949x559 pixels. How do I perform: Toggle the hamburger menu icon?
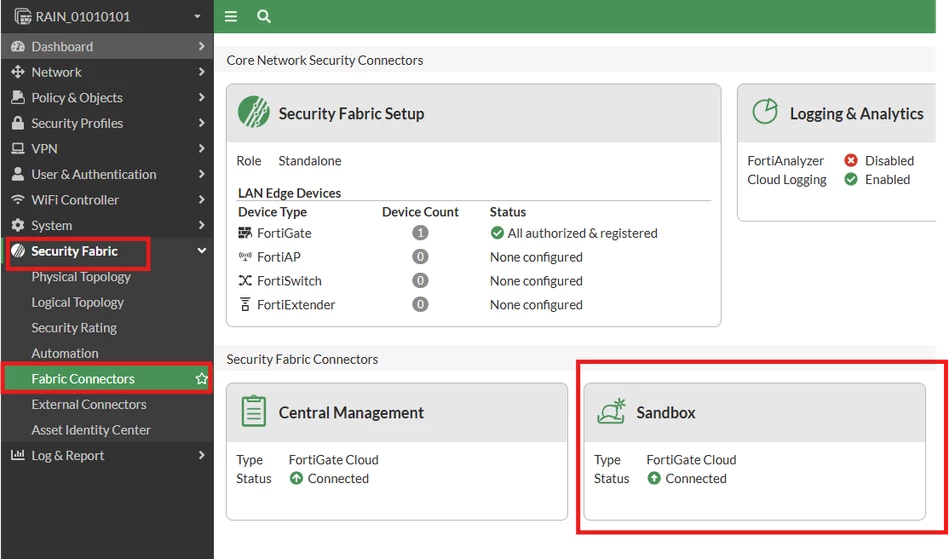[x=231, y=16]
